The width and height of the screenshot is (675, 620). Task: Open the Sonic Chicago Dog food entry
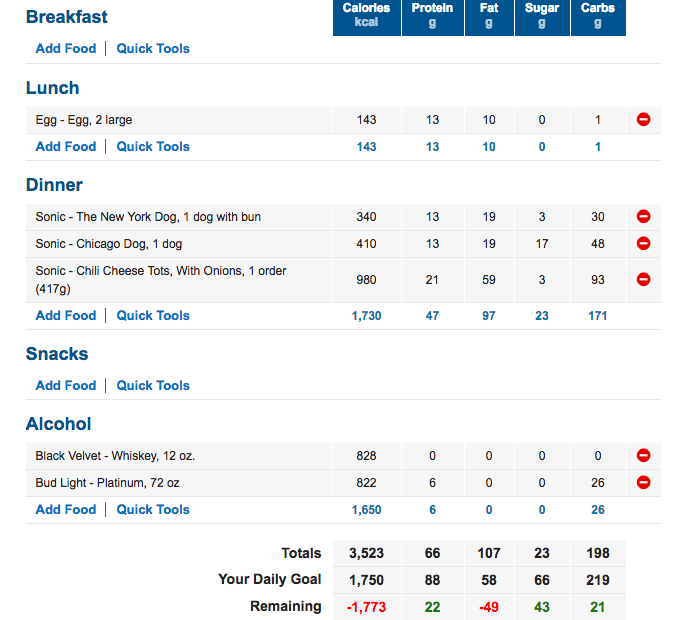point(108,244)
